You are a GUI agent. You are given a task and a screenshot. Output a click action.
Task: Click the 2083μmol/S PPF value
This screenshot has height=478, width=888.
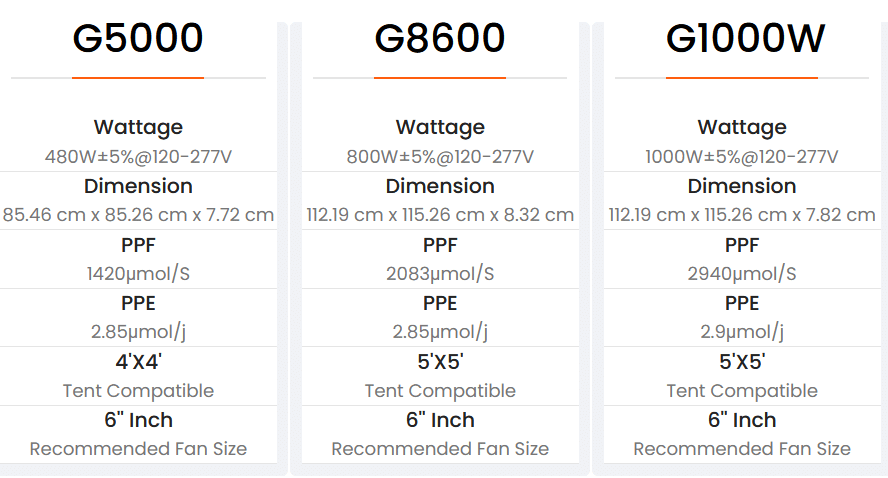[440, 274]
